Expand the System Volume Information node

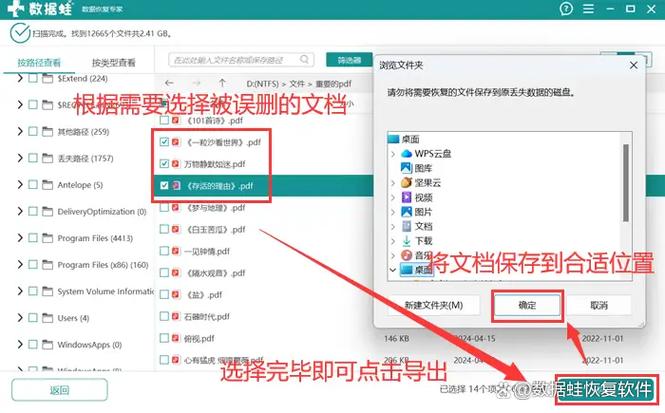click(20, 291)
